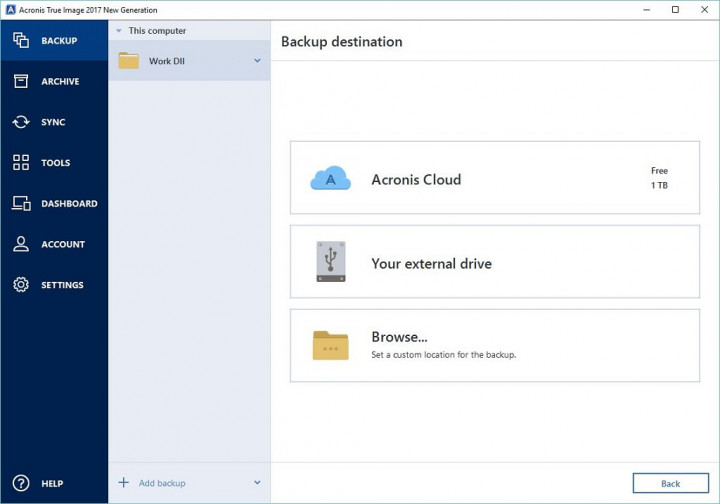This screenshot has width=720, height=504.
Task: Click the Archive box icon
Action: 21,81
